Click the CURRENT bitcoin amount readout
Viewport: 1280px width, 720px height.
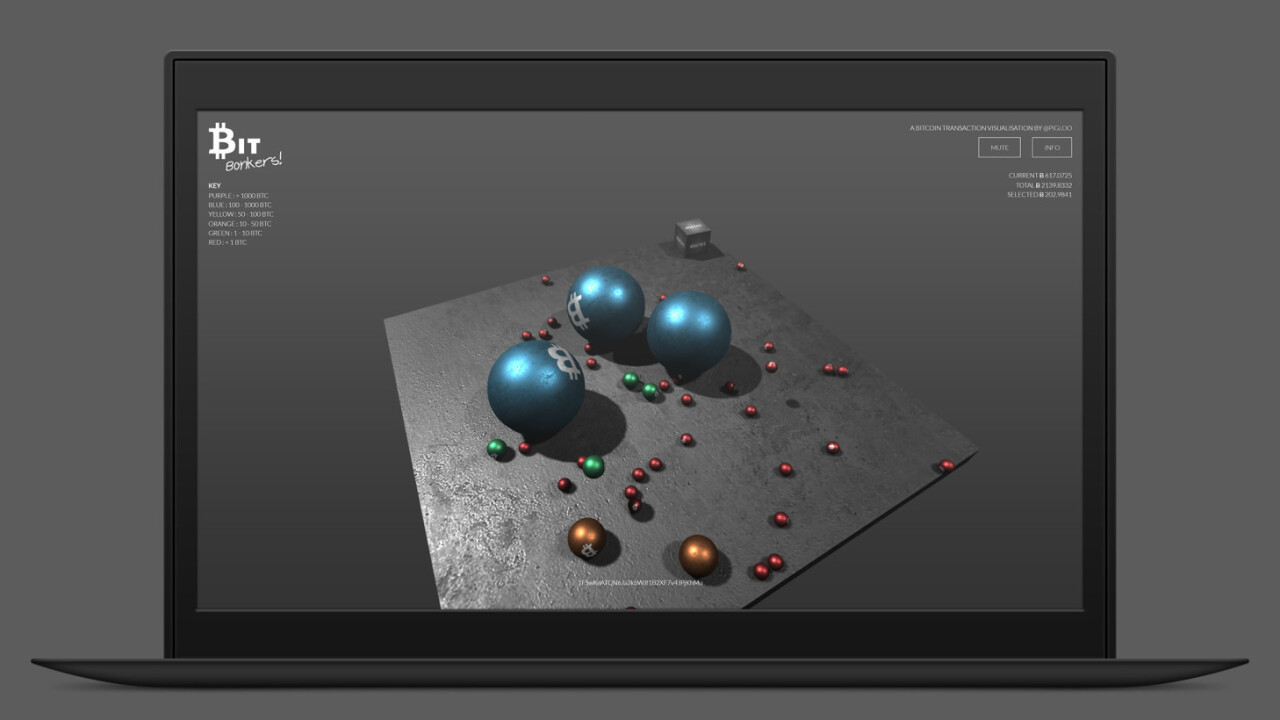1040,176
